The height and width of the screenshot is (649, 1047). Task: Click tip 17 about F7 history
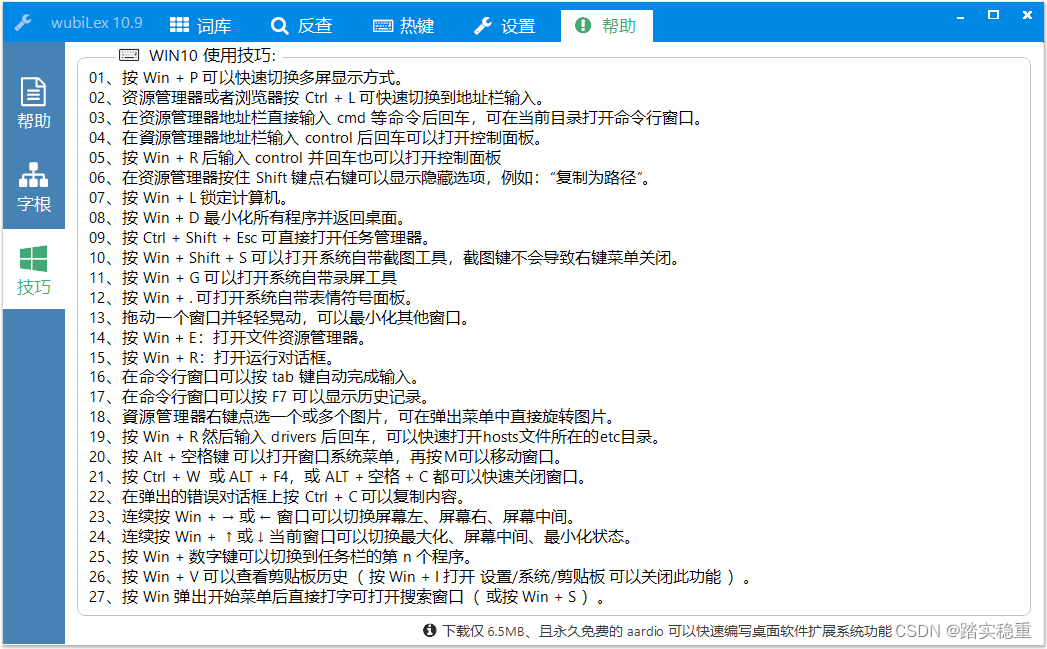pos(259,397)
